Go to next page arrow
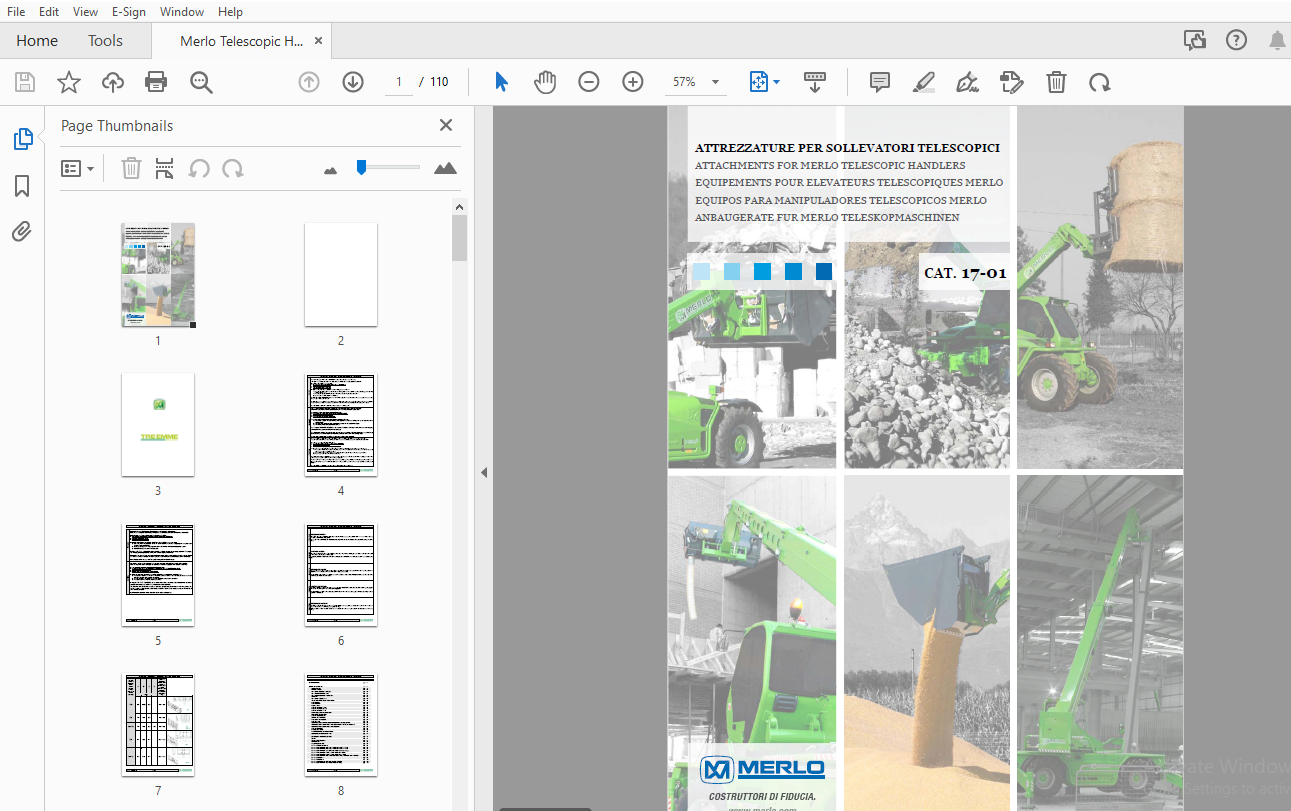 click(353, 82)
